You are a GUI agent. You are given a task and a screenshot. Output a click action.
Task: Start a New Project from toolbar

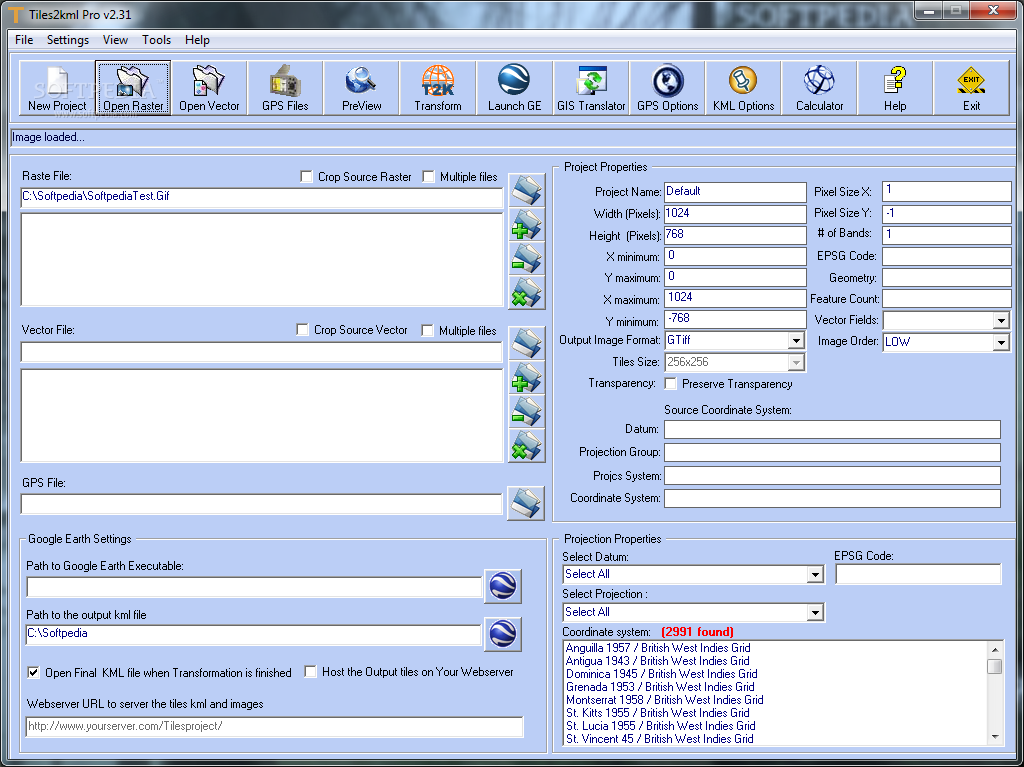(57, 88)
